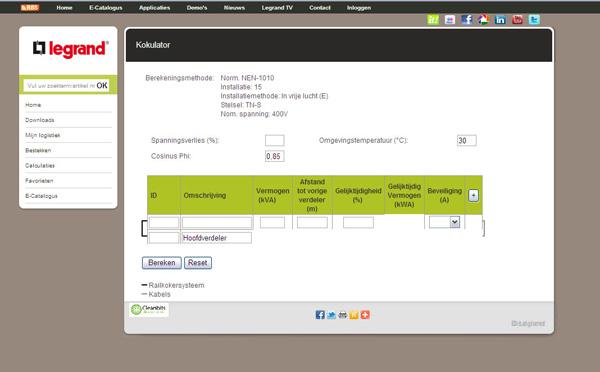Open Calculaties in the sidebar
The image size is (600, 372).
tap(40, 166)
